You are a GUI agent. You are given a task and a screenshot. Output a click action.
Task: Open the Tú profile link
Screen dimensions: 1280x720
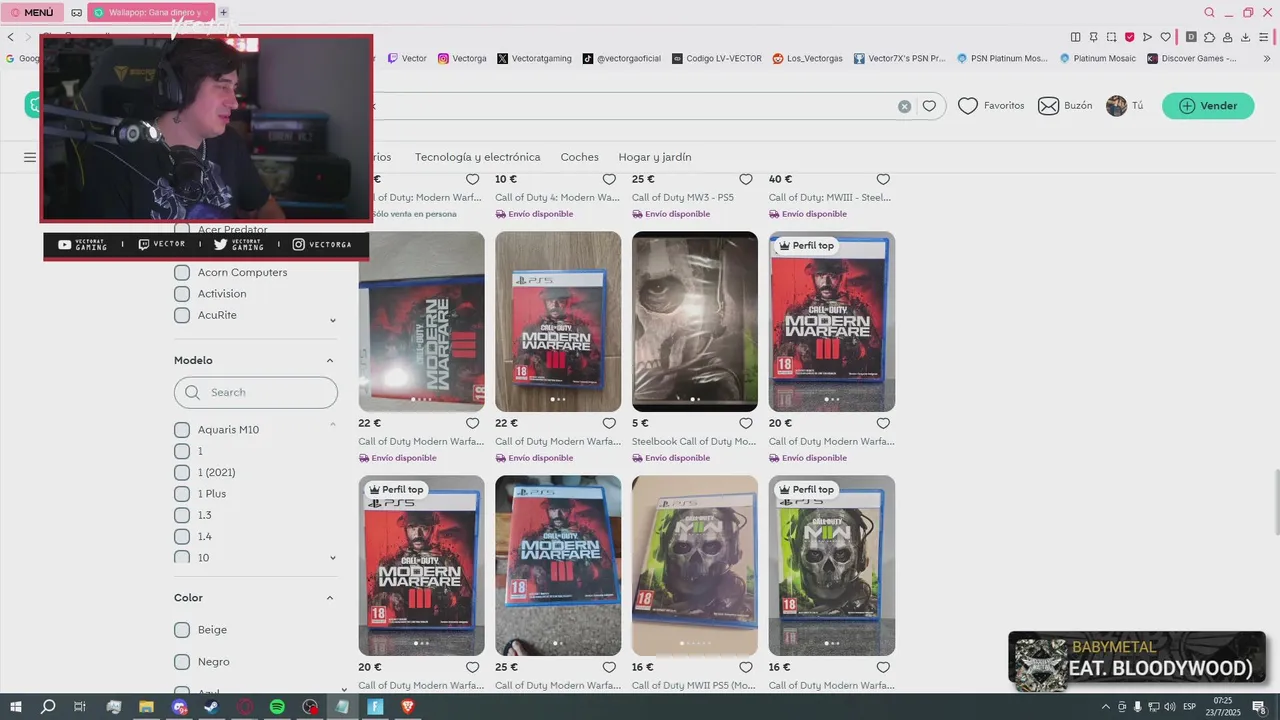pos(1125,106)
